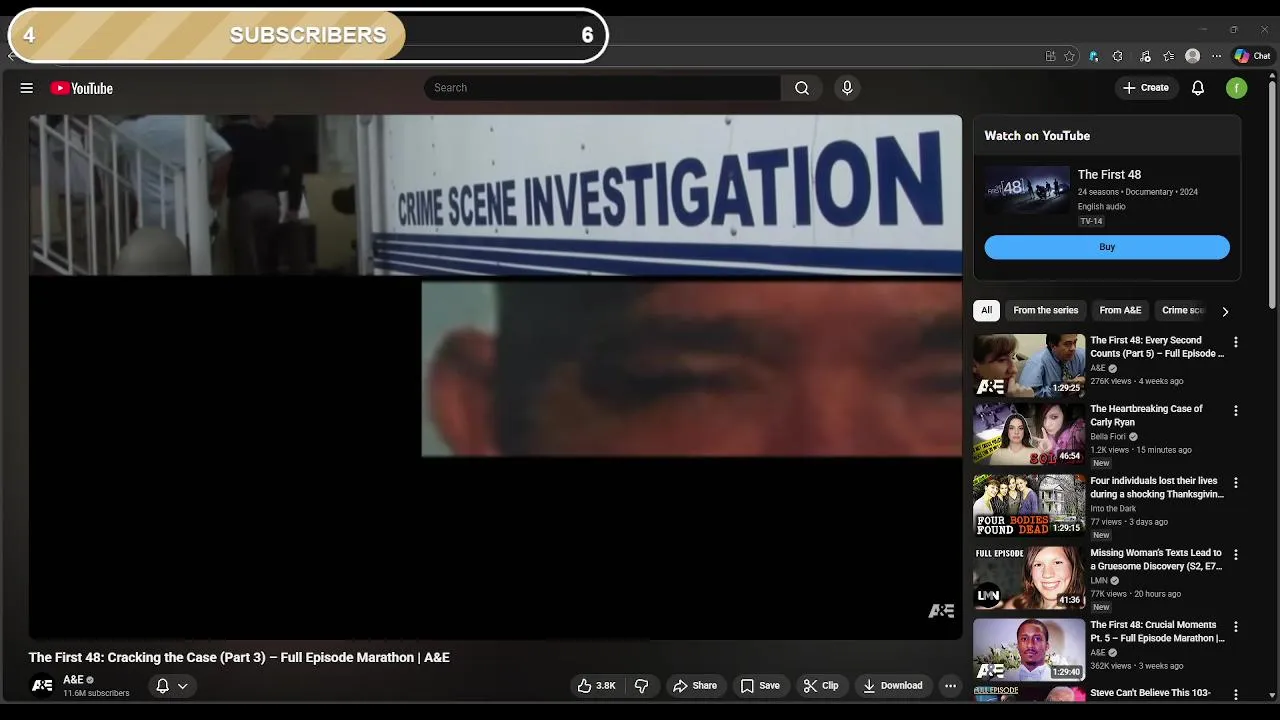Expand the subscription options chevron
Viewport: 1280px width, 720px height.
(183, 686)
